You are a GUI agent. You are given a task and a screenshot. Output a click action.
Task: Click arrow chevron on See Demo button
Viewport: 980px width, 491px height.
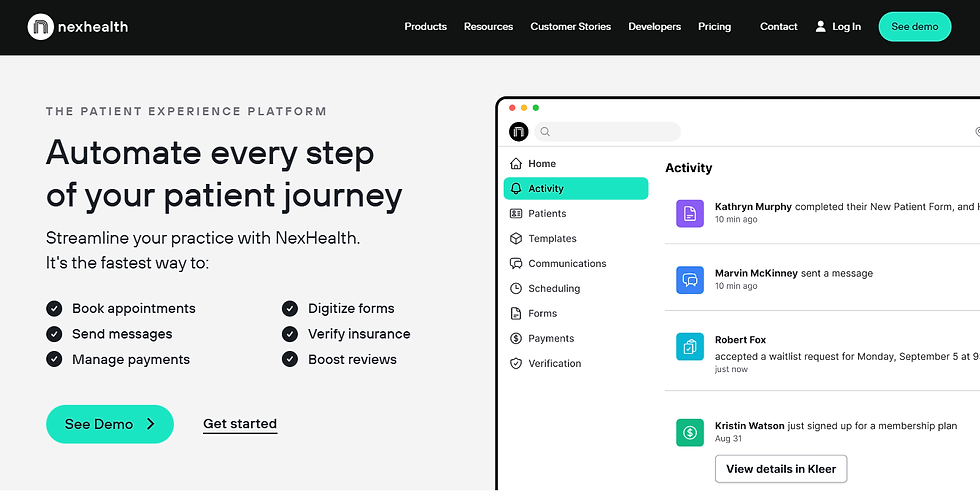151,424
